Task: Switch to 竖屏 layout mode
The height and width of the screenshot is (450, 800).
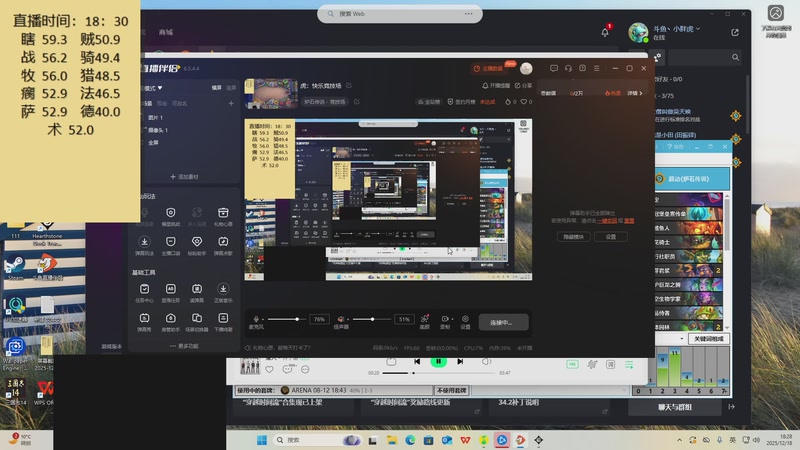Action: coord(231,88)
